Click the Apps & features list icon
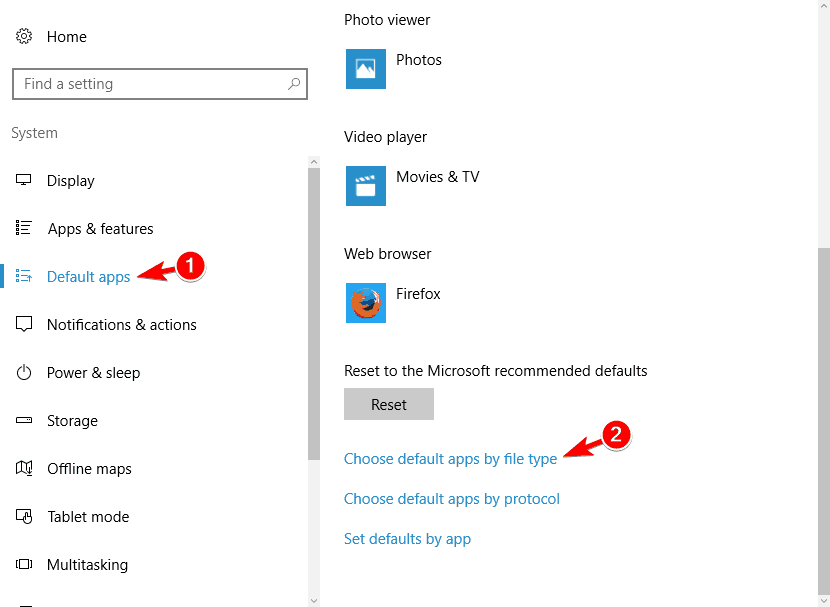 [x=24, y=228]
